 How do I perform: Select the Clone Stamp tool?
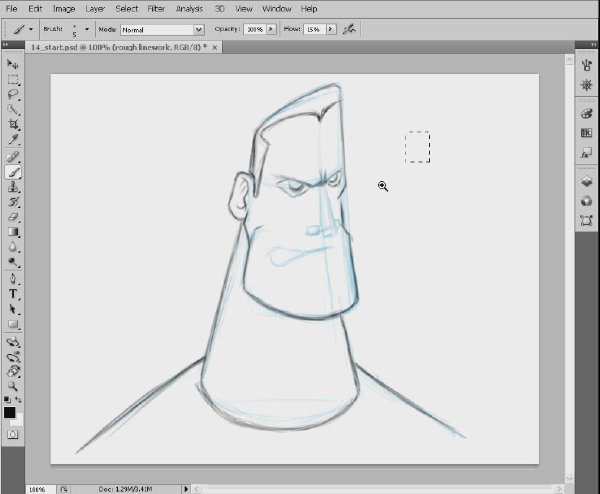pos(13,187)
